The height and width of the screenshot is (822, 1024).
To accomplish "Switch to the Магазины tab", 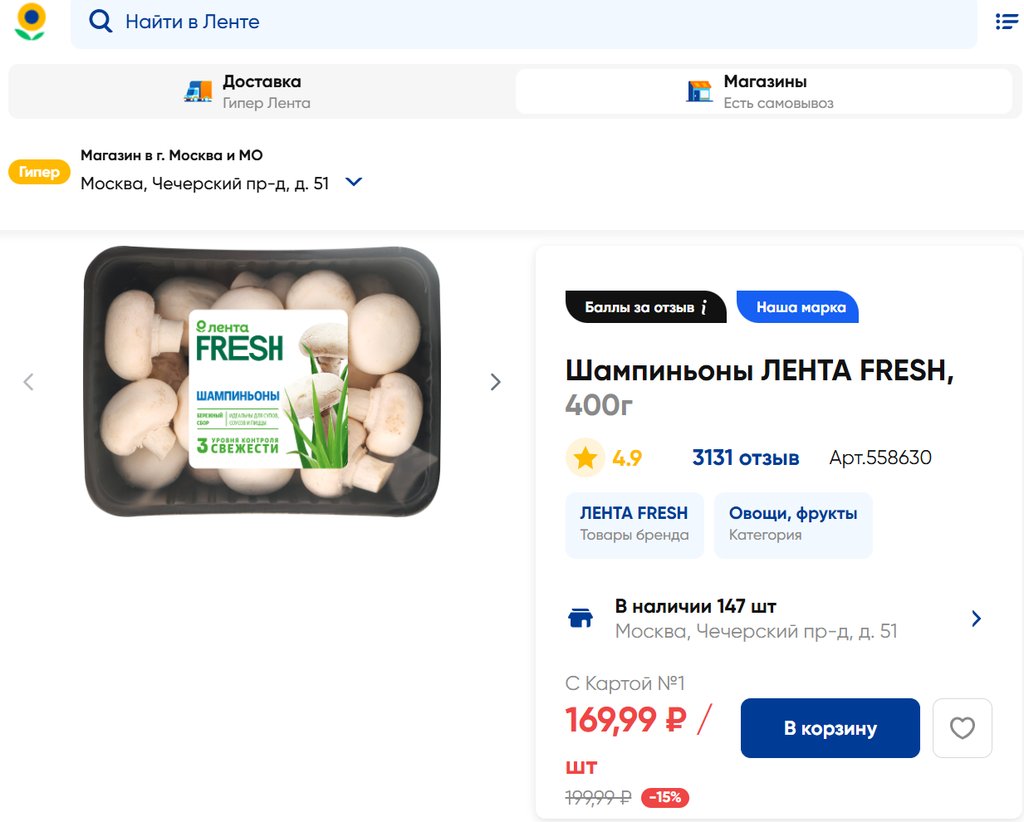I will pos(764,91).
